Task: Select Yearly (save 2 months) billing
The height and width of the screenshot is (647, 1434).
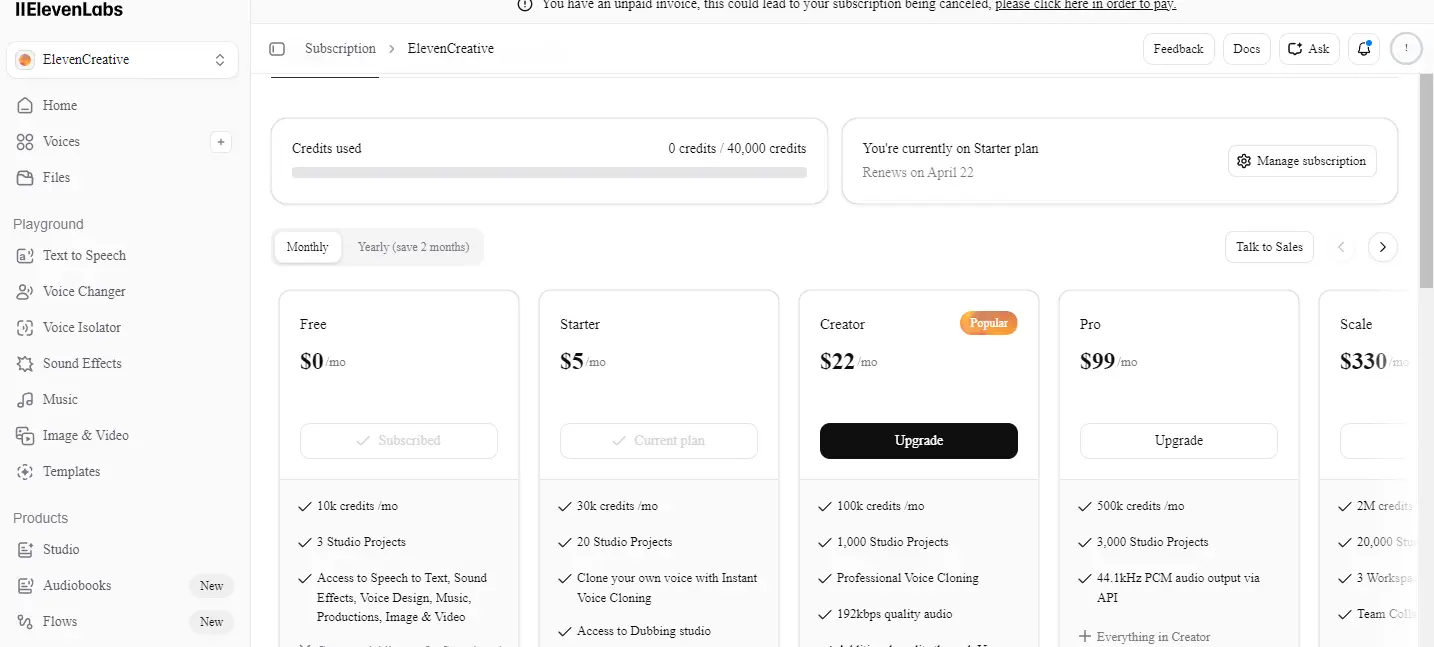Action: tap(413, 247)
